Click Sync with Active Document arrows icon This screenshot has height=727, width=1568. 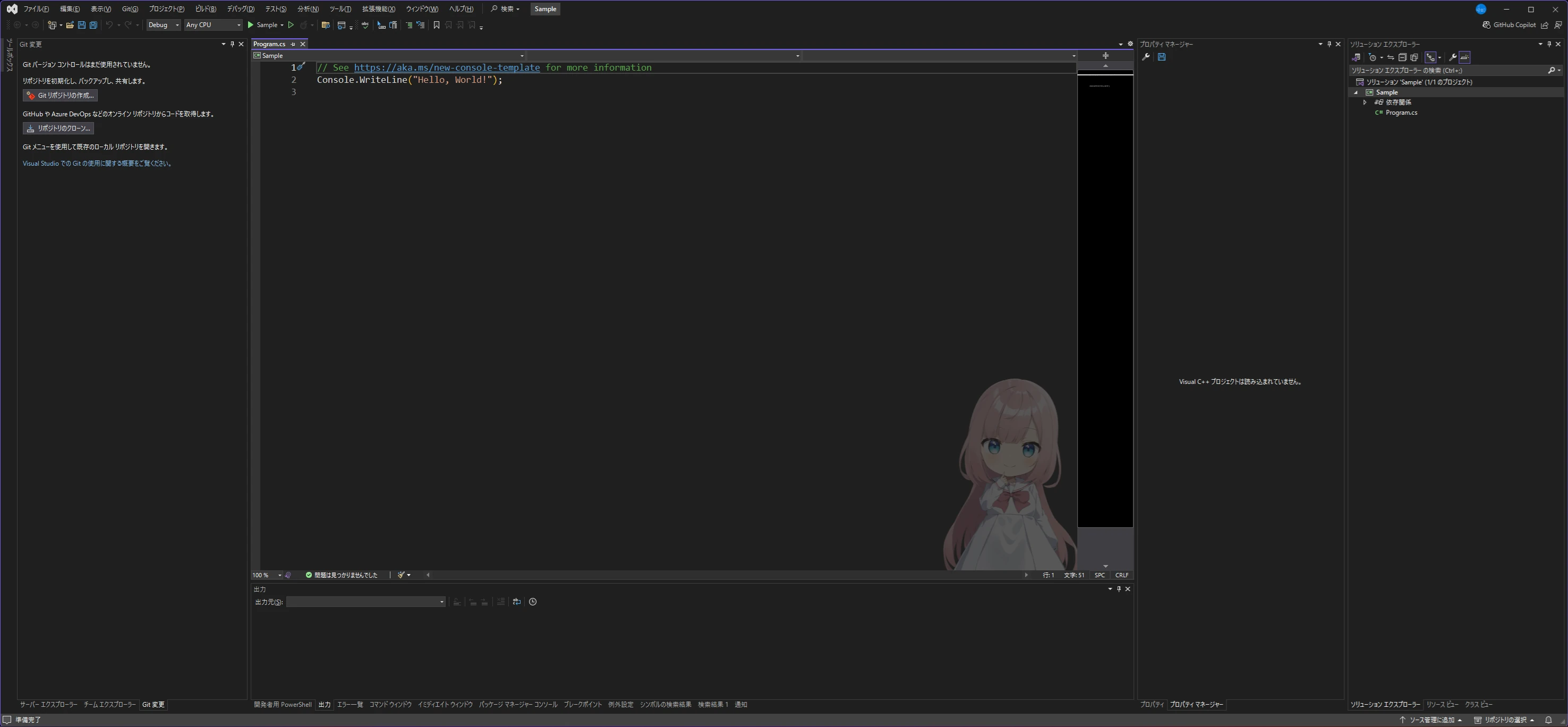click(1391, 57)
